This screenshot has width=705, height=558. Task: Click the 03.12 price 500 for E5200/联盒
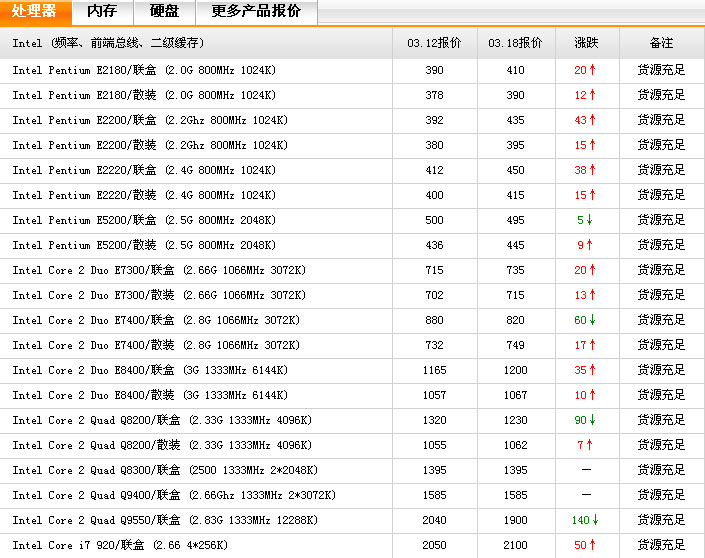[x=434, y=220]
